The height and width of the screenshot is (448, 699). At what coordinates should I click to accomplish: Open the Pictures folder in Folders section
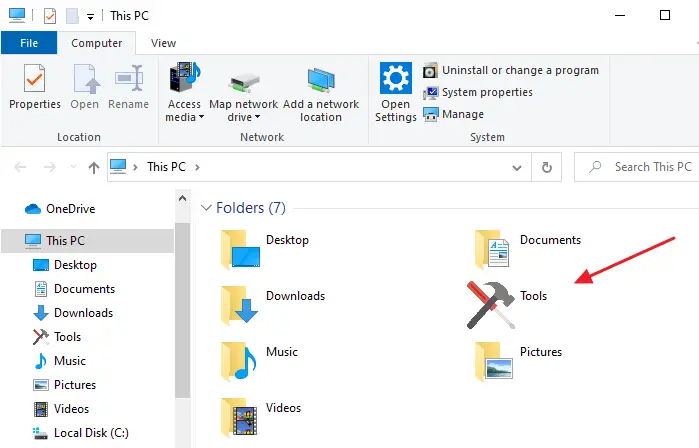518,362
